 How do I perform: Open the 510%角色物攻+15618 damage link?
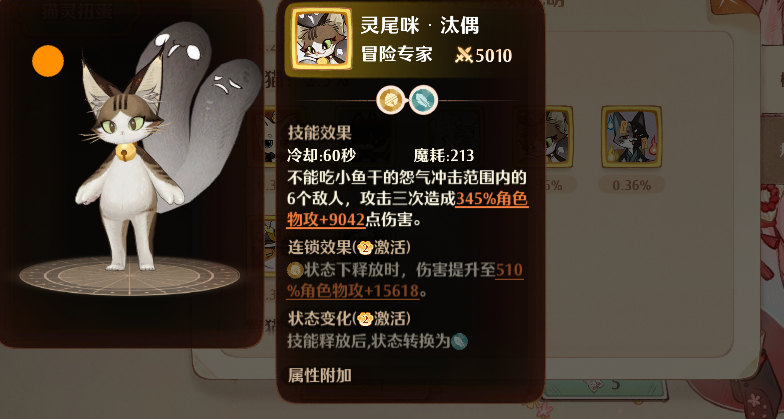(405, 280)
